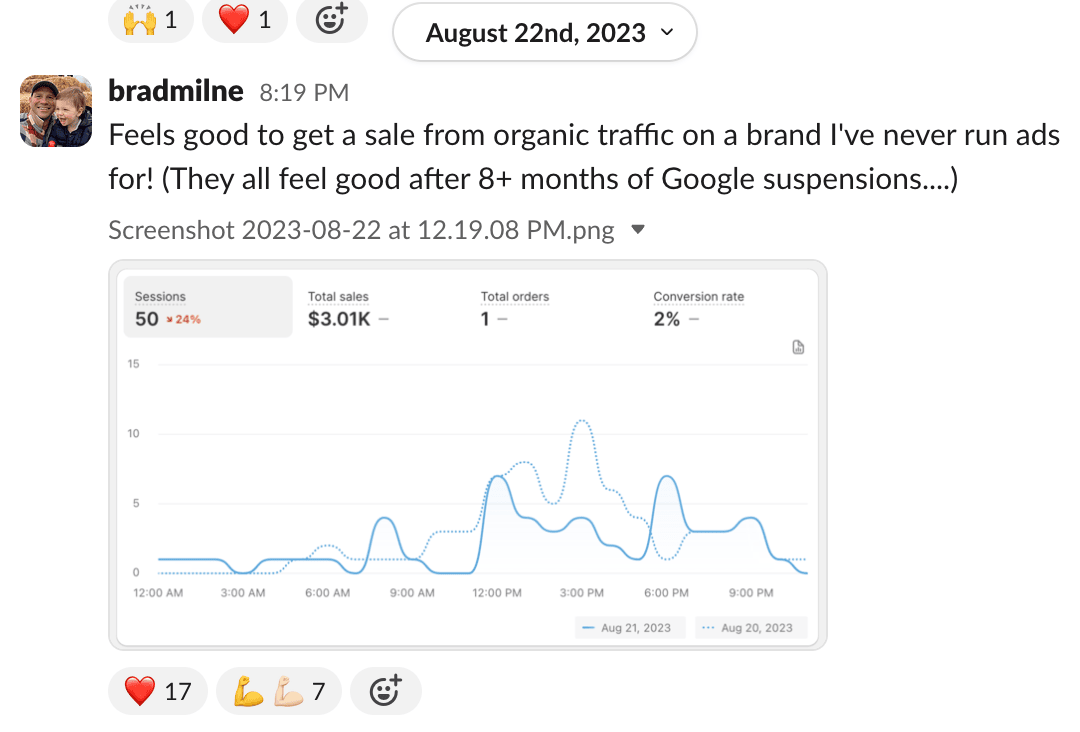This screenshot has height=732, width=1080.
Task: Click the 8:19 PM message timestamp
Action: click(x=304, y=93)
